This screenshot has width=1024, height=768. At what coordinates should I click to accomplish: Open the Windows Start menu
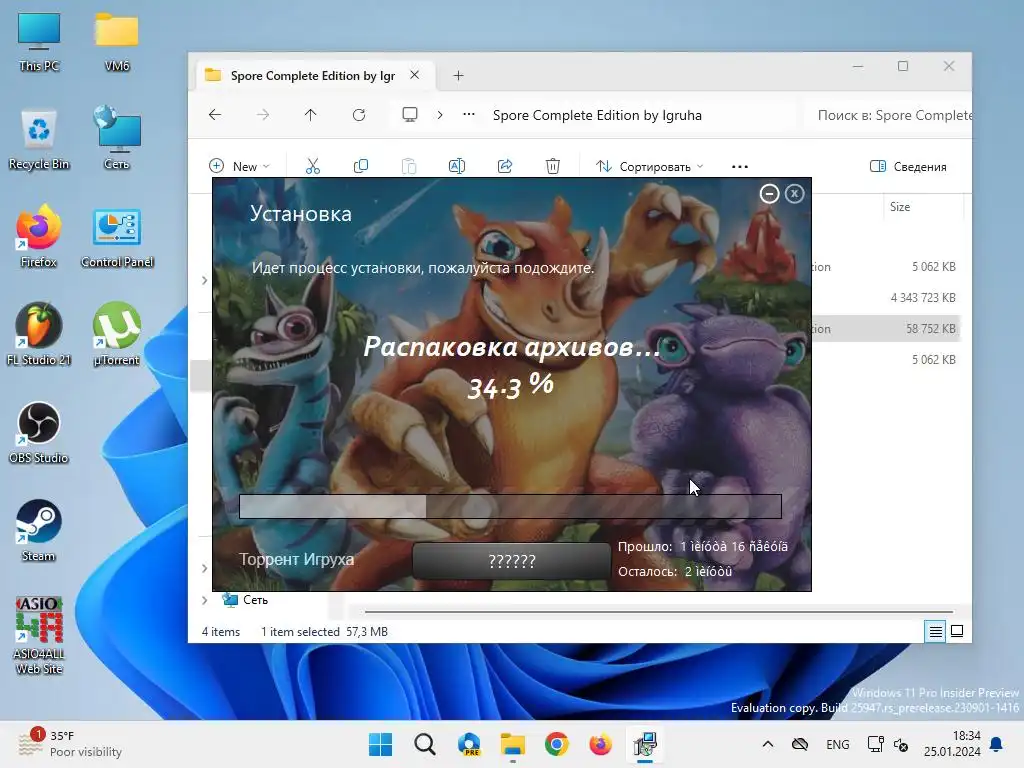click(x=381, y=744)
